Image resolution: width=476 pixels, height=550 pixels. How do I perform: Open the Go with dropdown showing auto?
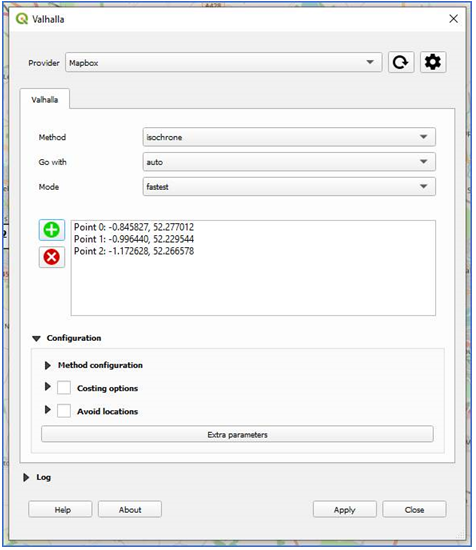pyautogui.click(x=289, y=162)
